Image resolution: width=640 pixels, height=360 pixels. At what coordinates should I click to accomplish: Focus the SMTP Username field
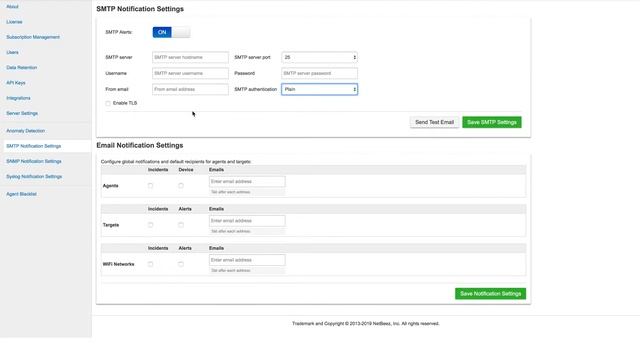190,73
